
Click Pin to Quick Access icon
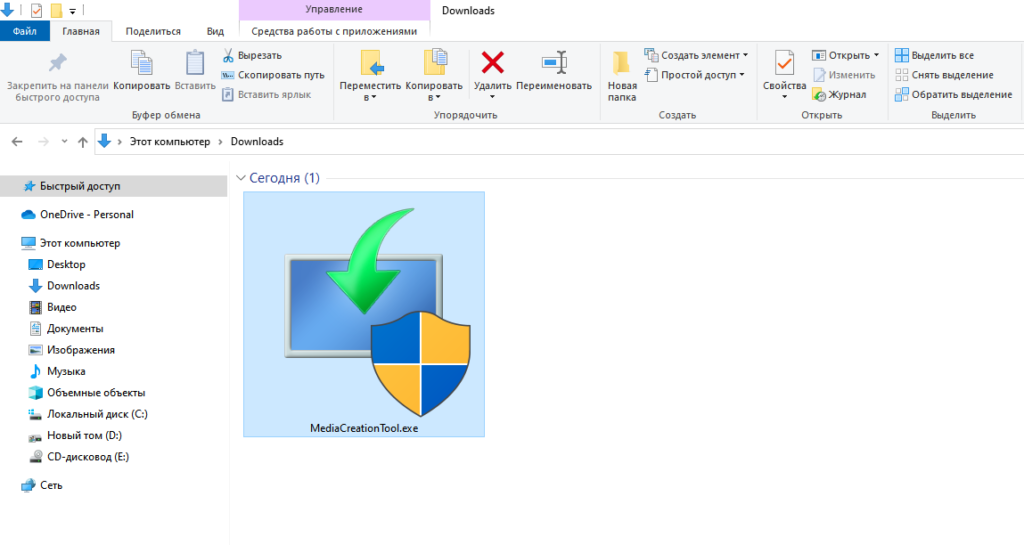56,63
